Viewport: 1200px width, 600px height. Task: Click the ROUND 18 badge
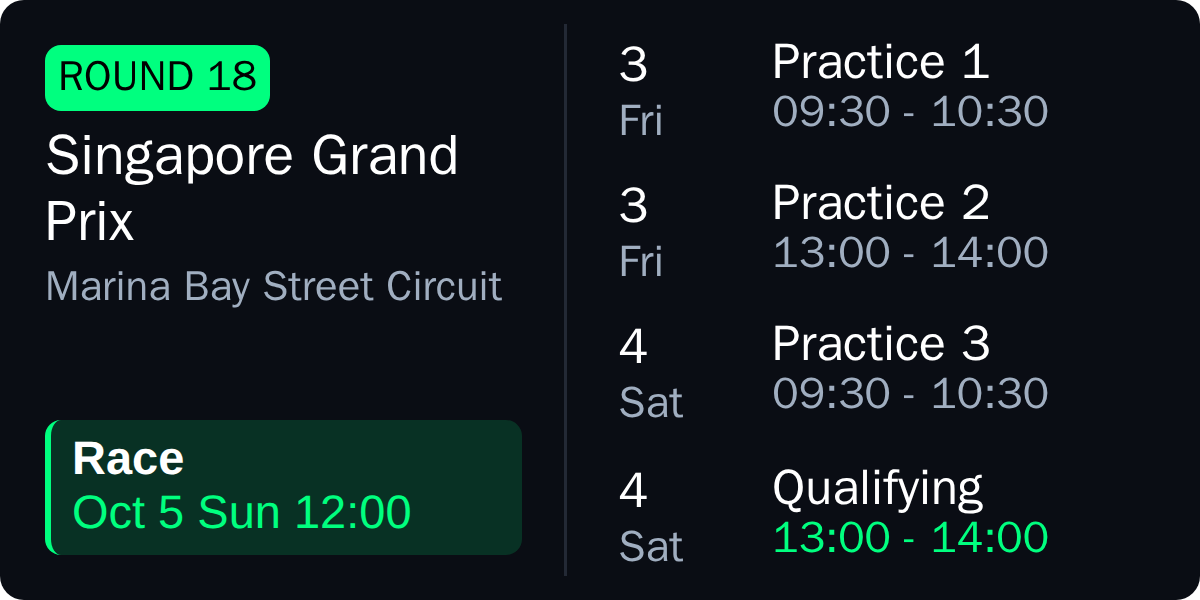156,77
